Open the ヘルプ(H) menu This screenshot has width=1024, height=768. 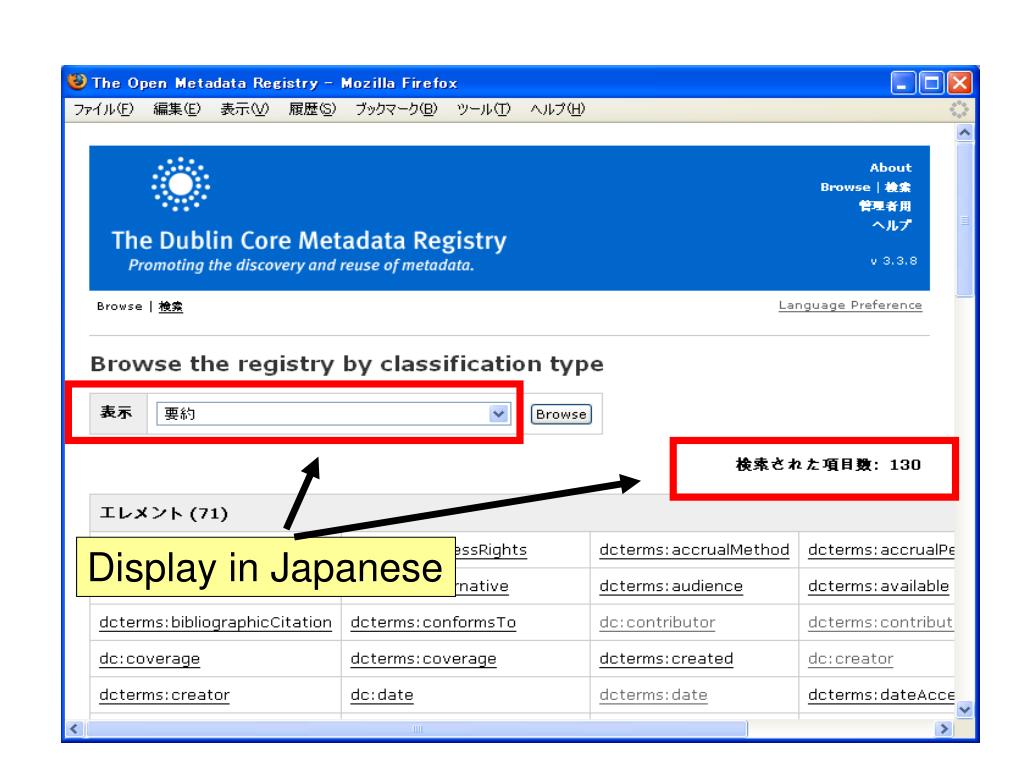(x=557, y=109)
